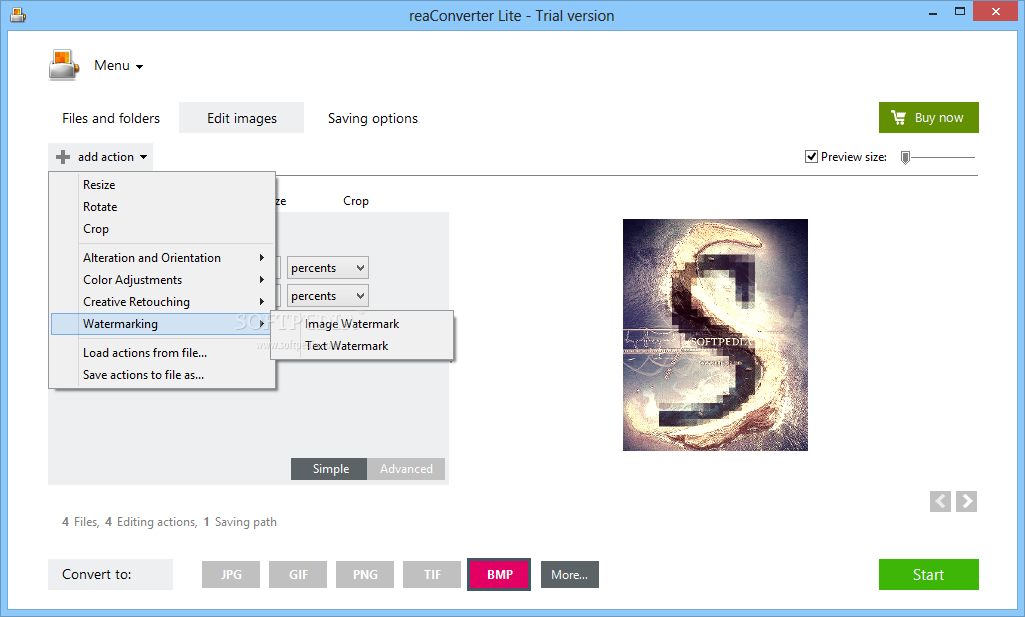Screen dimensions: 1025x617
Task: Switch to Files and folders tab
Action: 111,118
